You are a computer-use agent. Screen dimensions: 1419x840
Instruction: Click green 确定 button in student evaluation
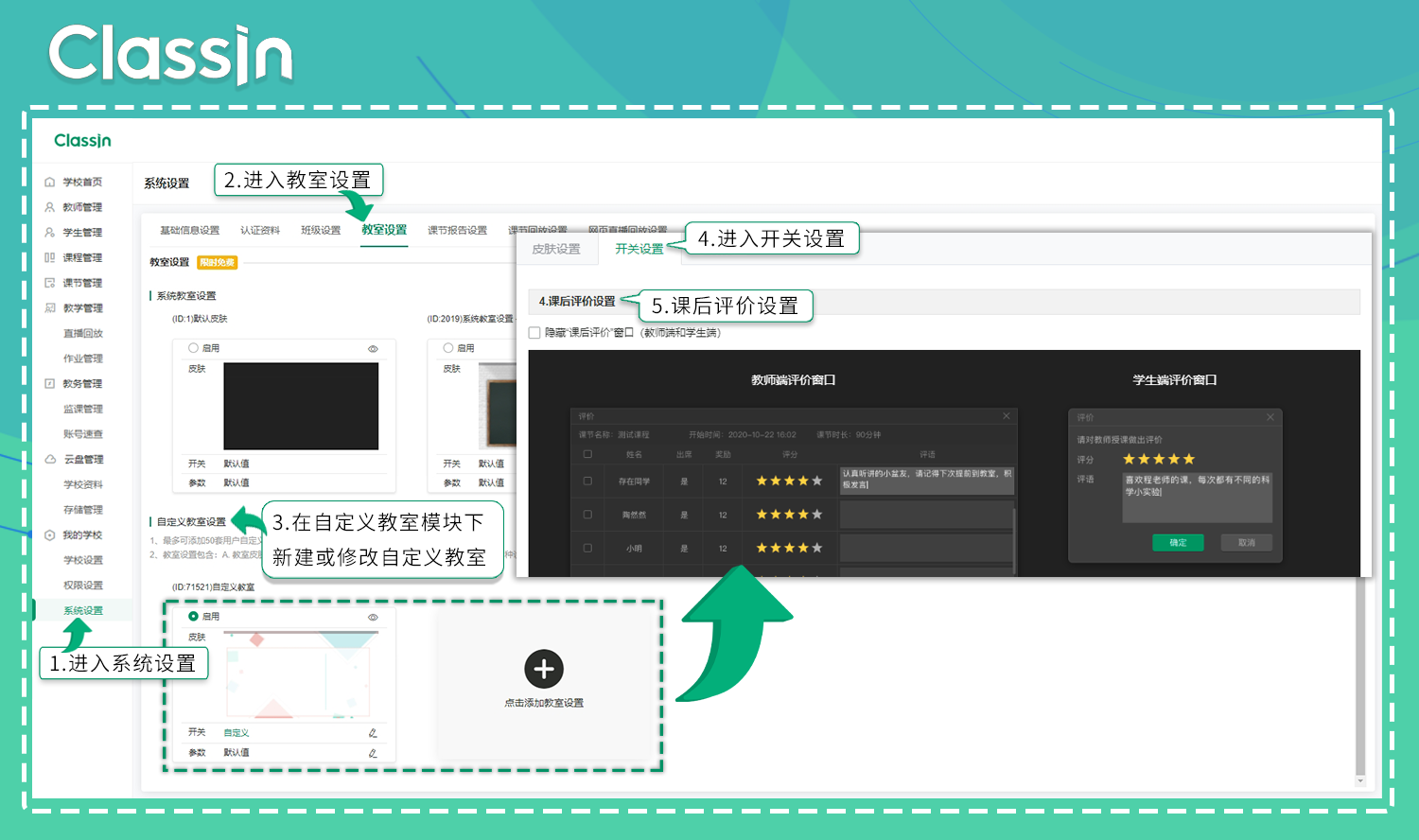pos(1178,542)
